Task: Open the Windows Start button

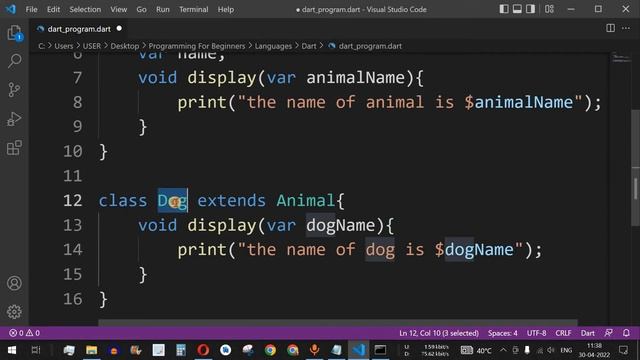Action: (x=12, y=350)
